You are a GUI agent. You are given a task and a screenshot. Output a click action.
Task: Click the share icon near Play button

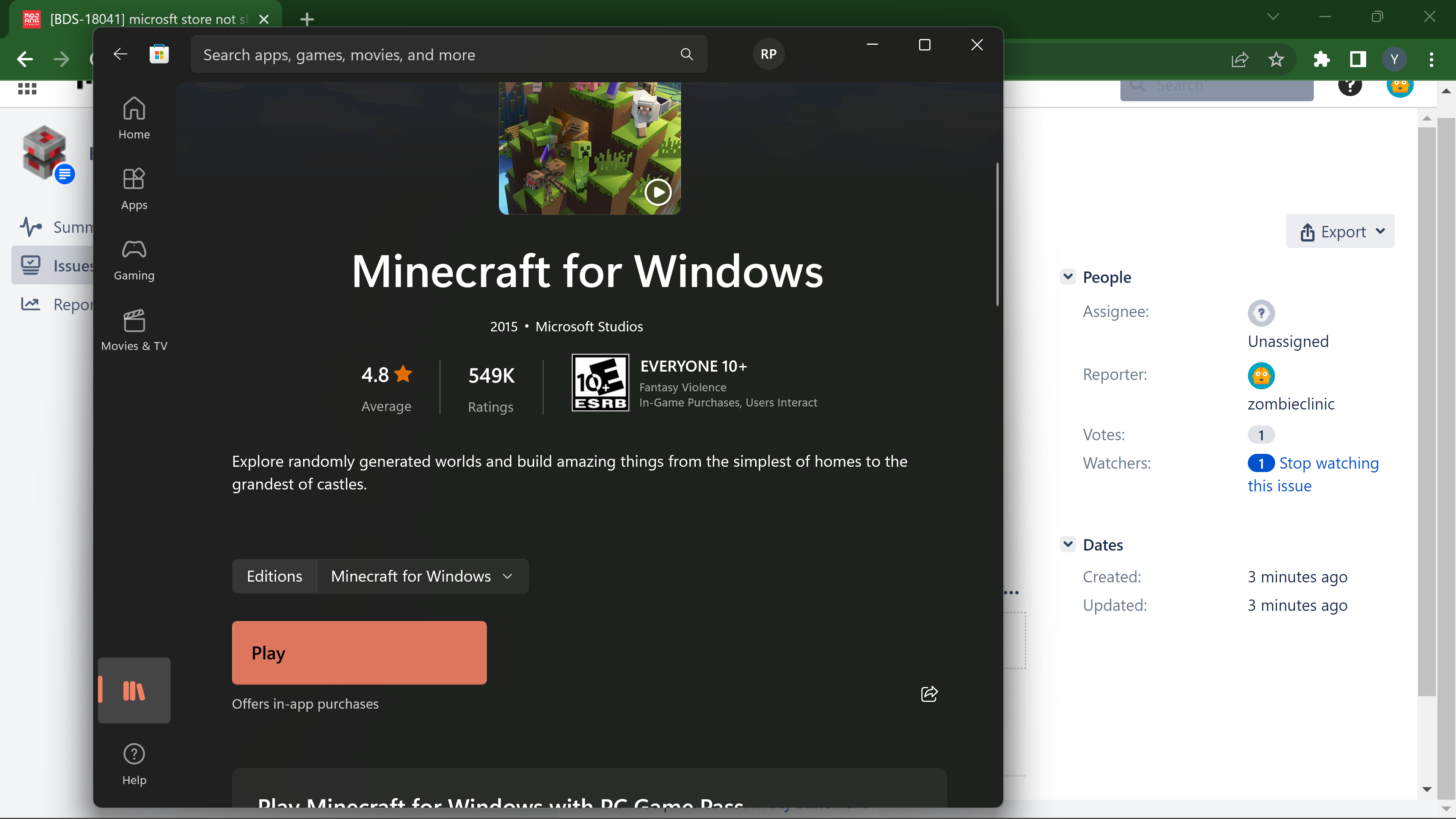click(929, 693)
